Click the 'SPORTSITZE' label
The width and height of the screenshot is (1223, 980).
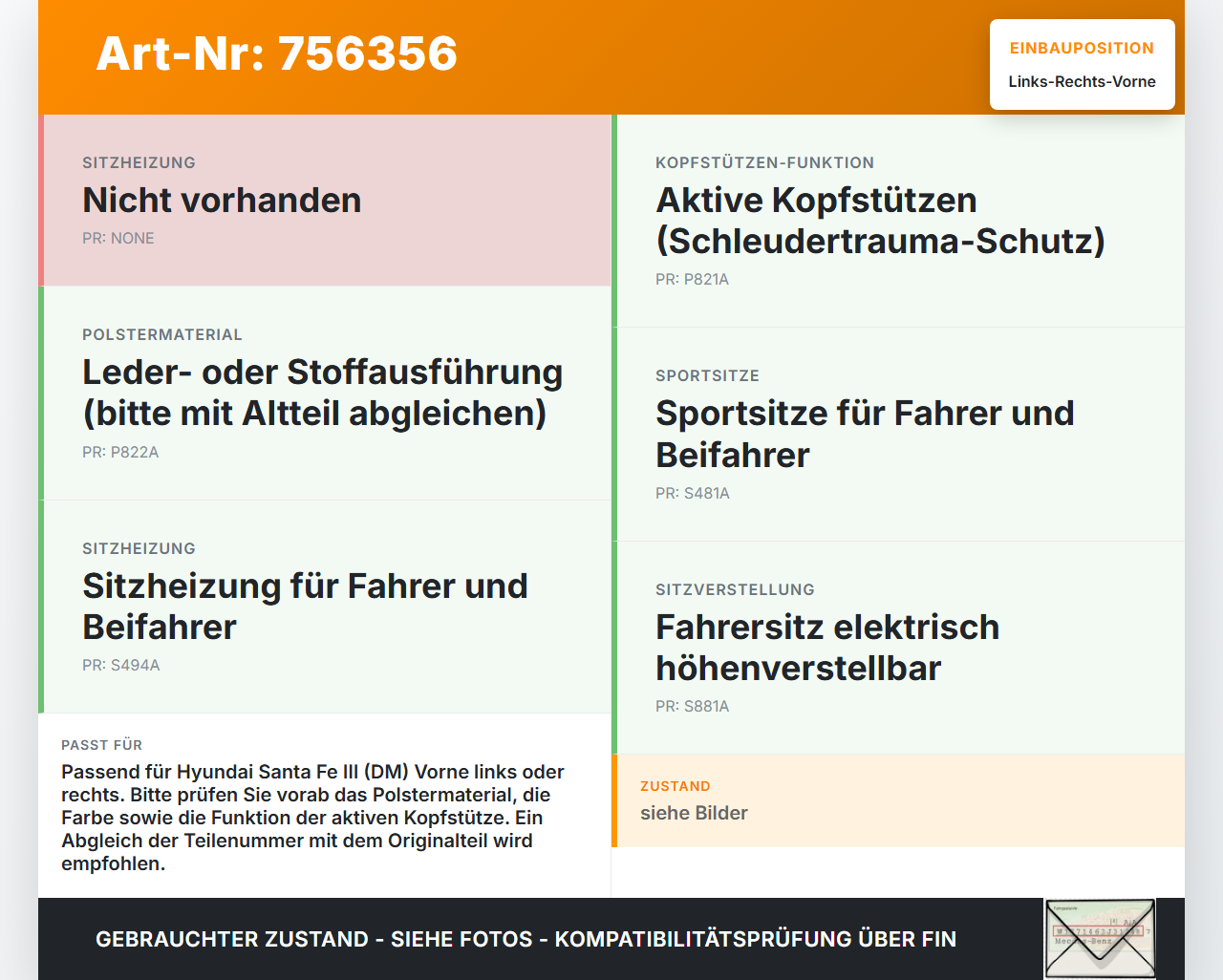707,375
